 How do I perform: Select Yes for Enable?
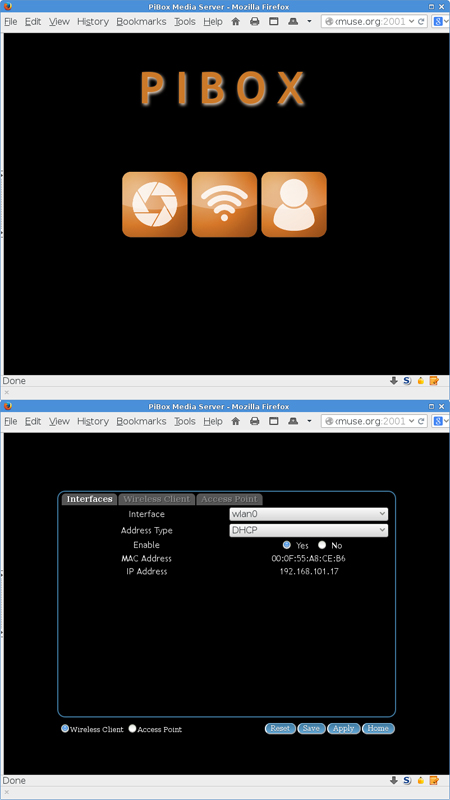[x=287, y=545]
